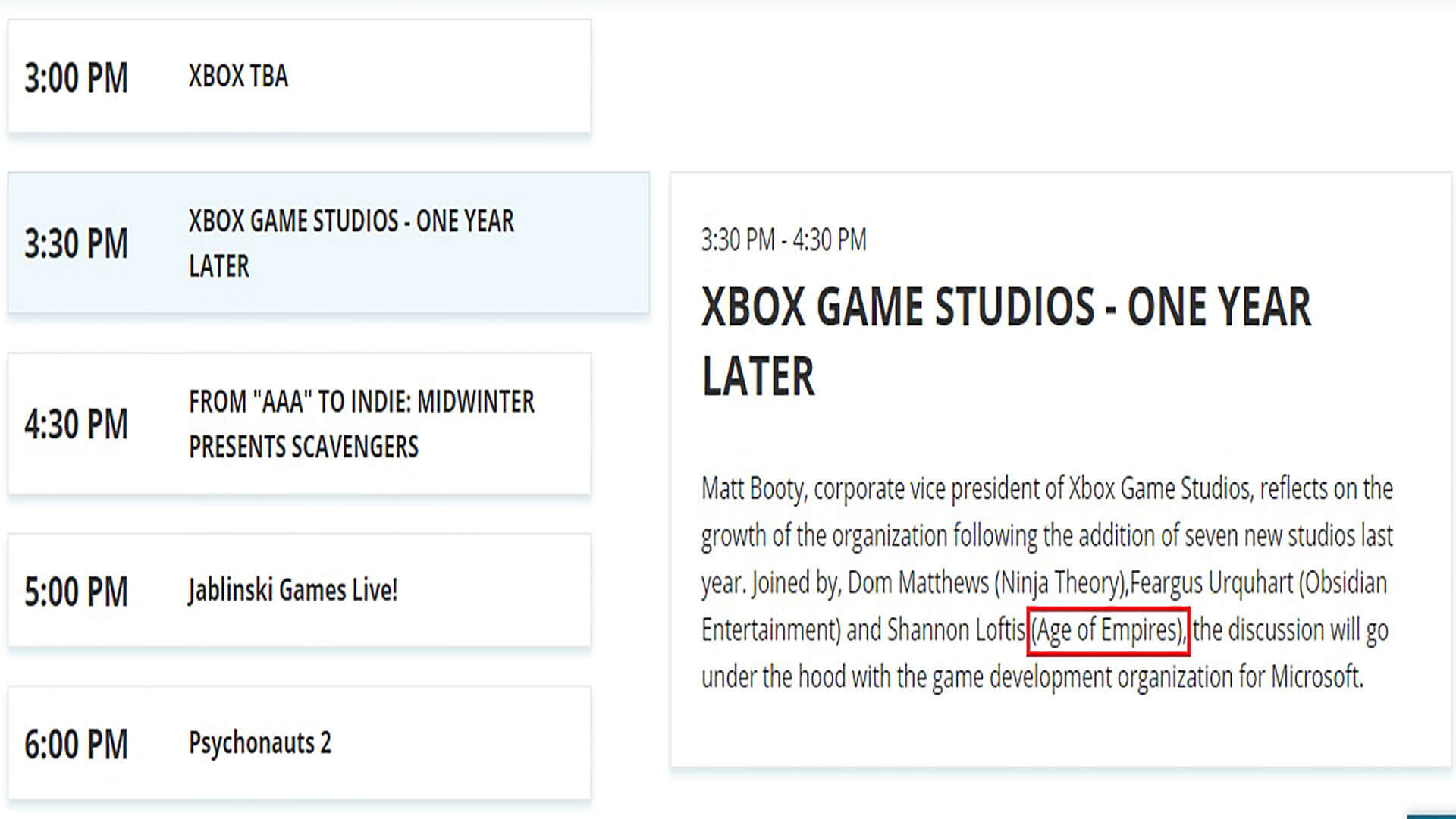This screenshot has height=819, width=1456.
Task: Click the 3:00 PM time label
Action: 76,78
